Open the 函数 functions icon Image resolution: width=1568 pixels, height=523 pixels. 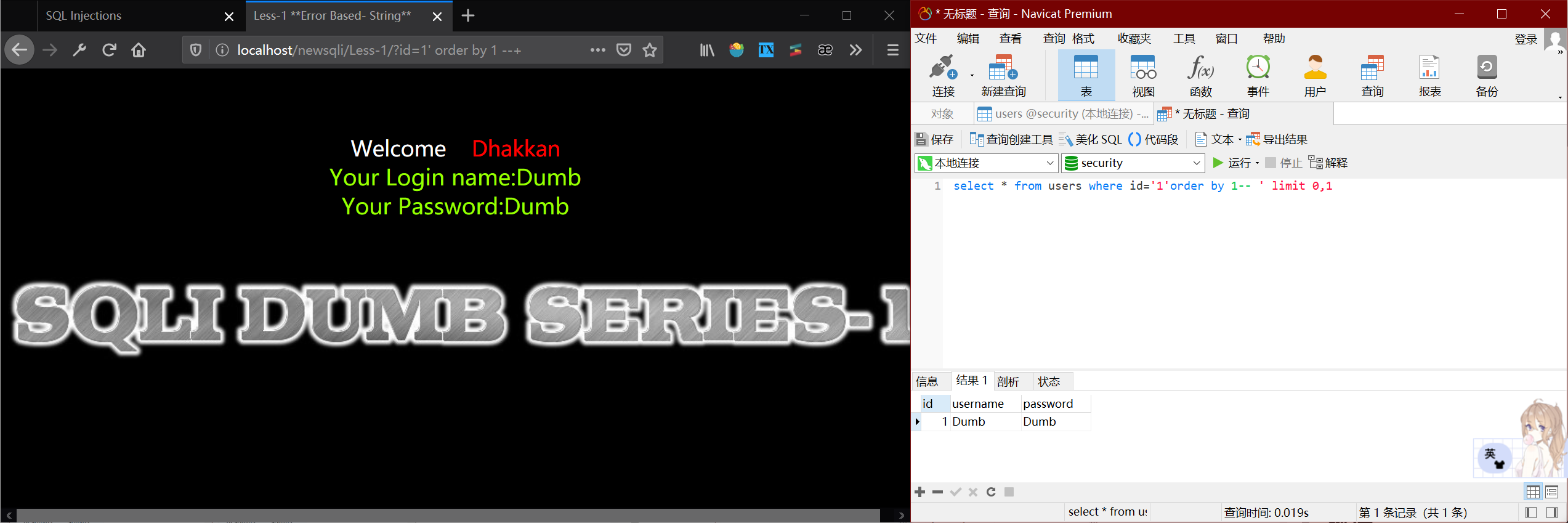coord(1200,76)
